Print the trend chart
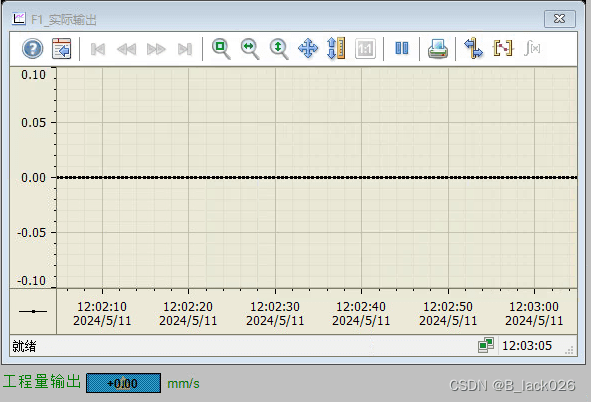 (438, 49)
